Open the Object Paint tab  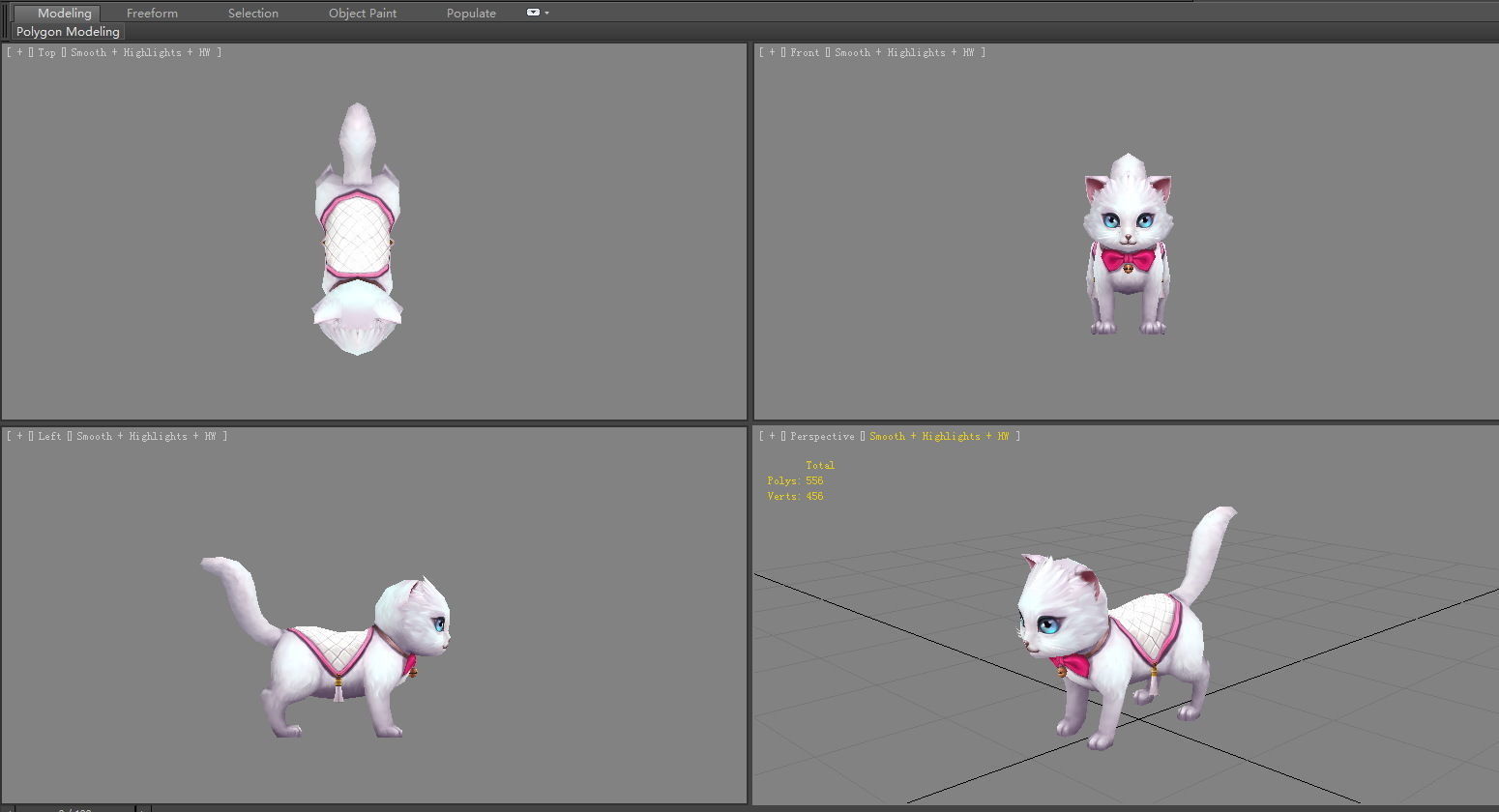[x=363, y=14]
